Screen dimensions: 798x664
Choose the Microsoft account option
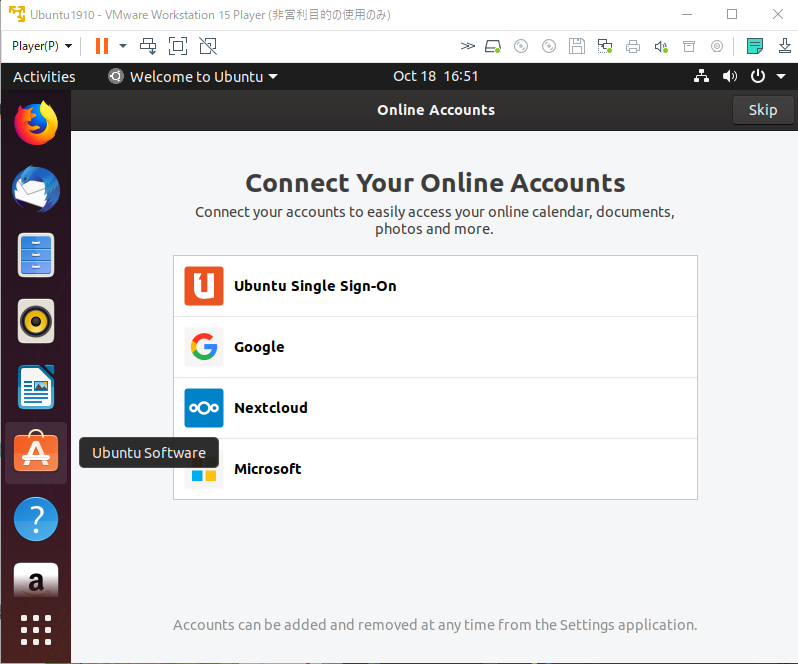(x=435, y=469)
